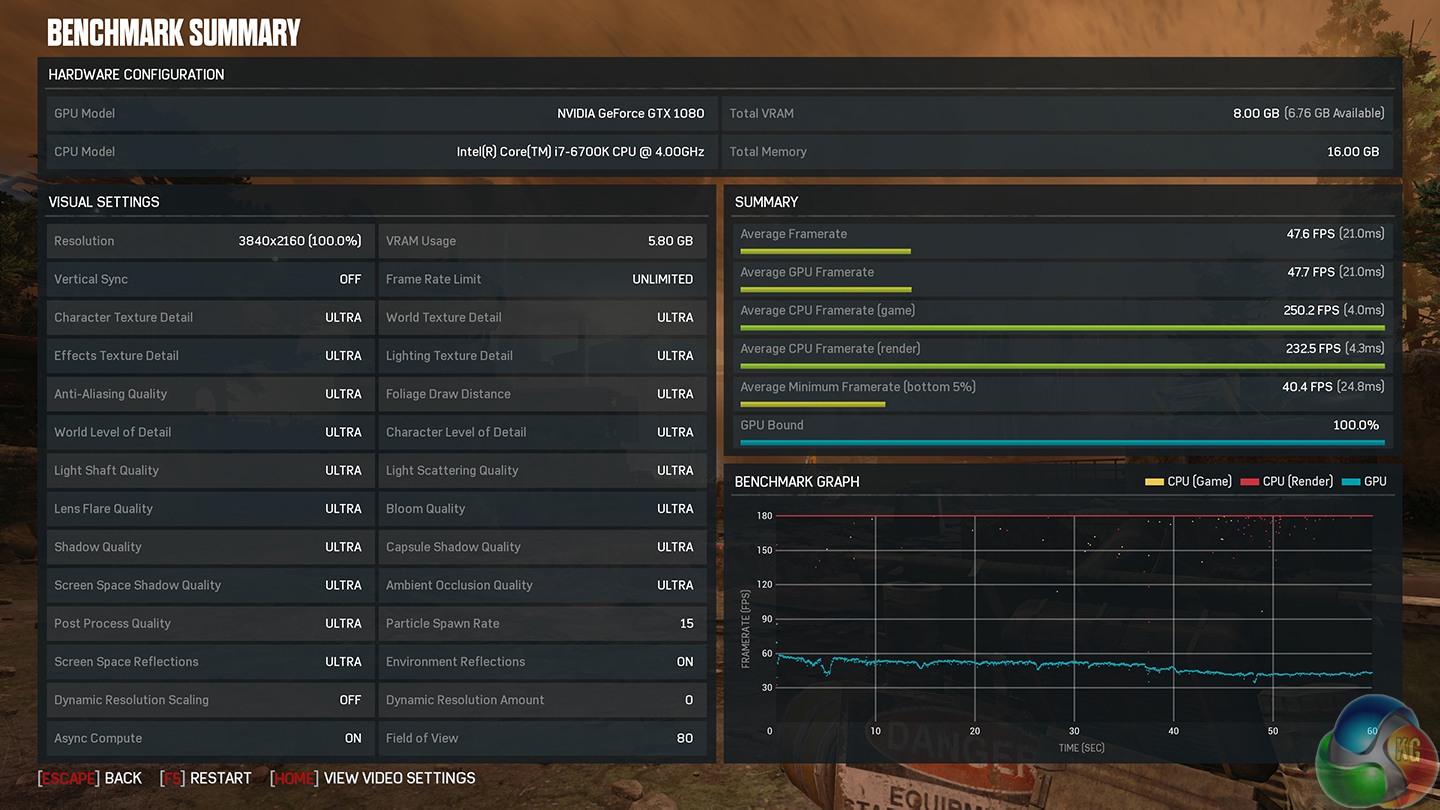This screenshot has height=810, width=1440.
Task: Click the GPU framerate line in graph
Action: [x=1000, y=663]
